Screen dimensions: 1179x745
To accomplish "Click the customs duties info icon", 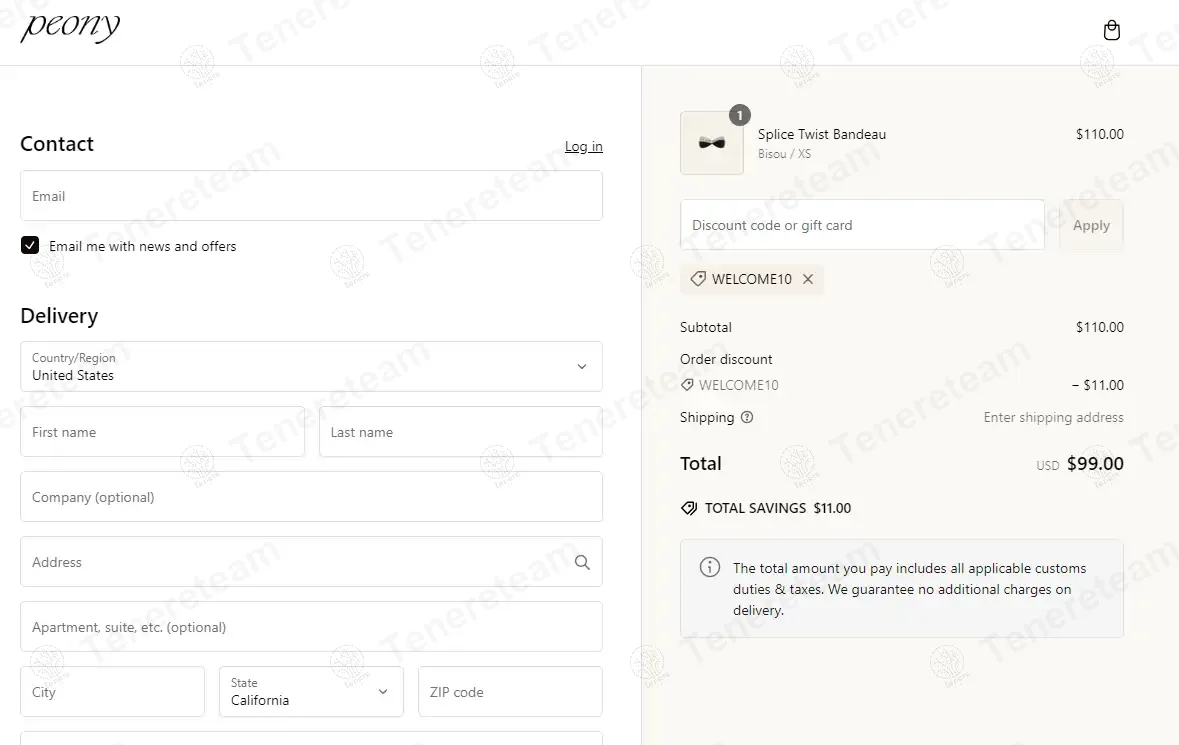I will [x=710, y=567].
